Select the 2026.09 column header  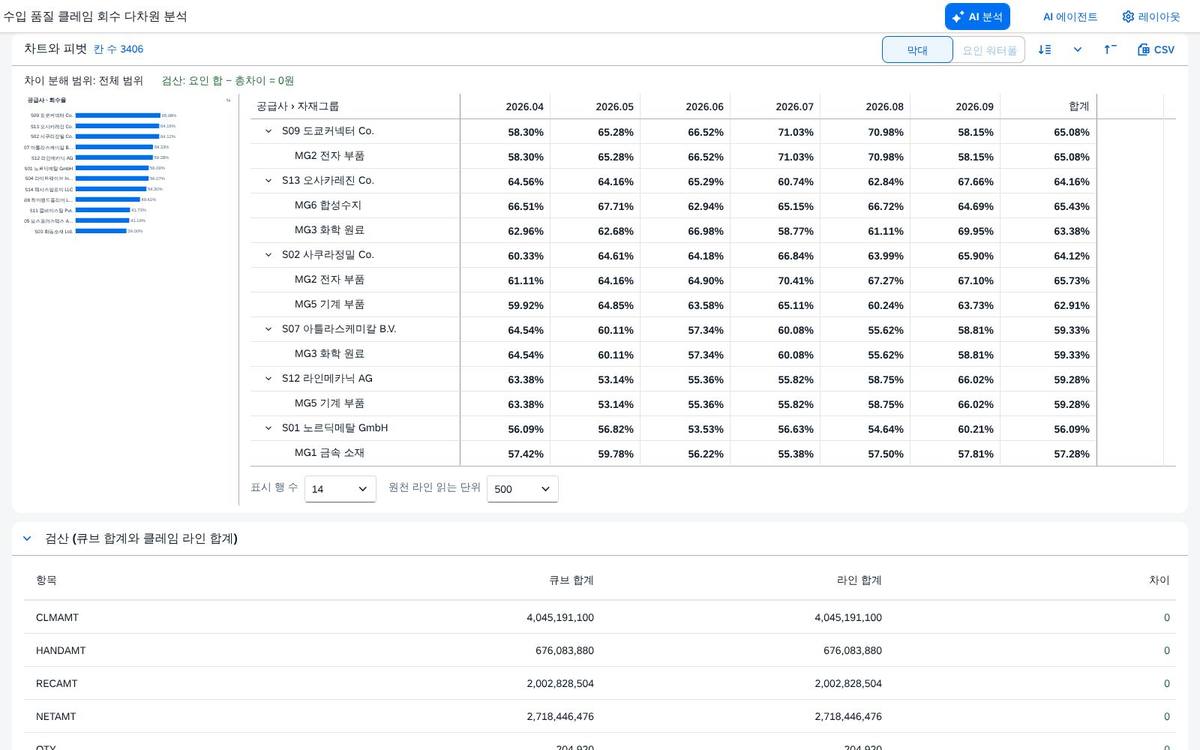point(955,106)
